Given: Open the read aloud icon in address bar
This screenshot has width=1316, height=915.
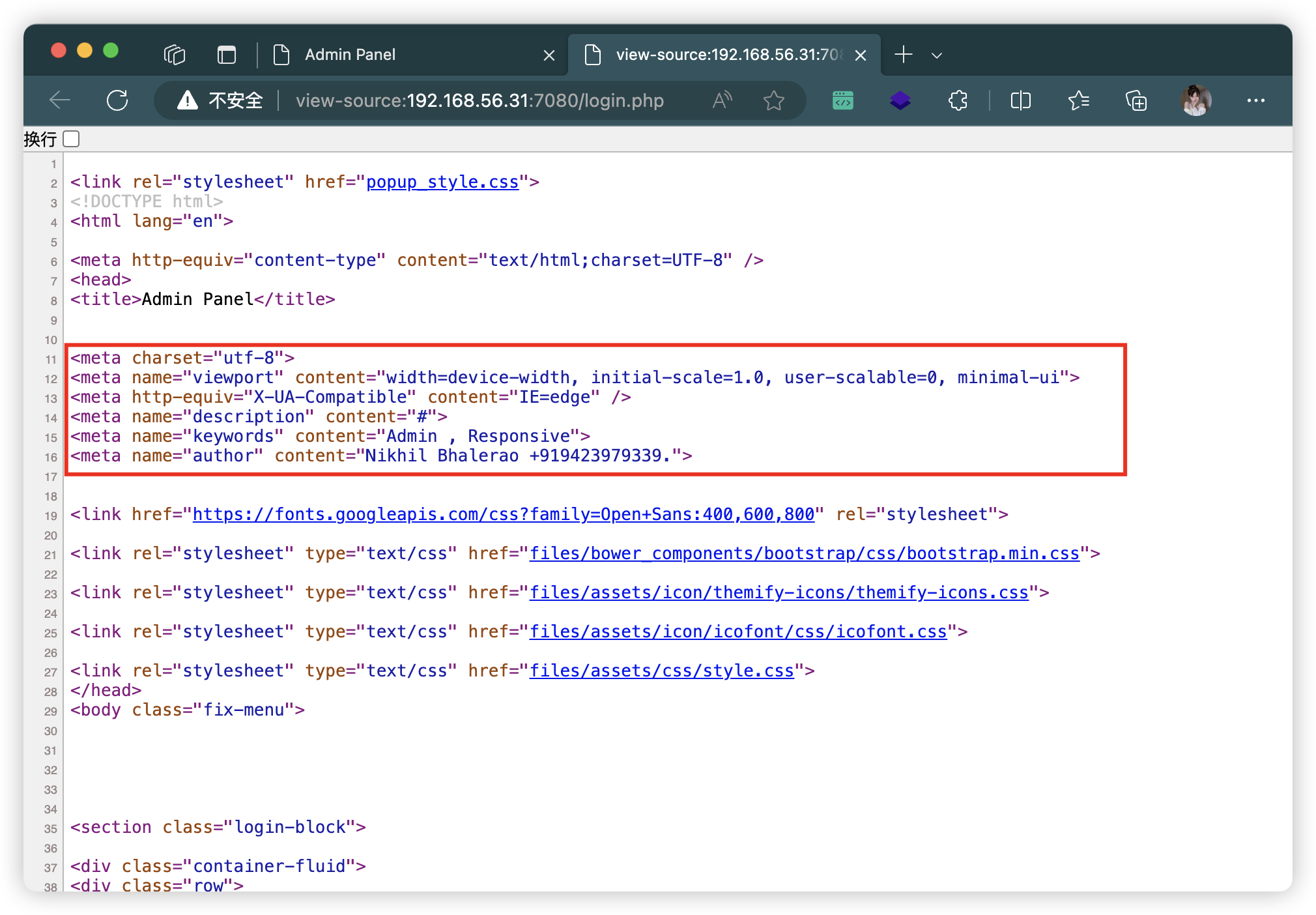Looking at the screenshot, I should tap(722, 100).
